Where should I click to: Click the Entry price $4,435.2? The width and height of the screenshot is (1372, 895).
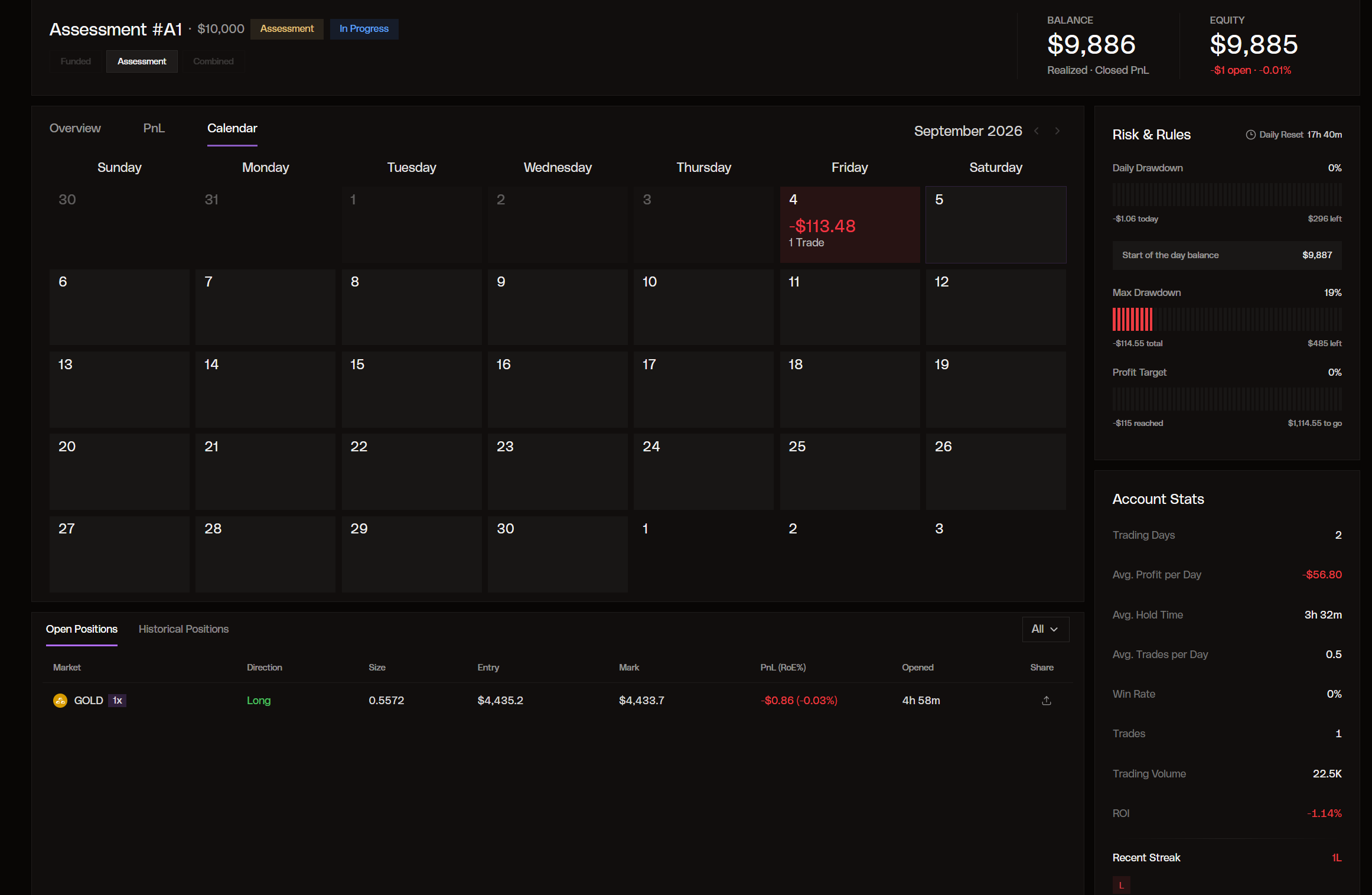pyautogui.click(x=500, y=701)
